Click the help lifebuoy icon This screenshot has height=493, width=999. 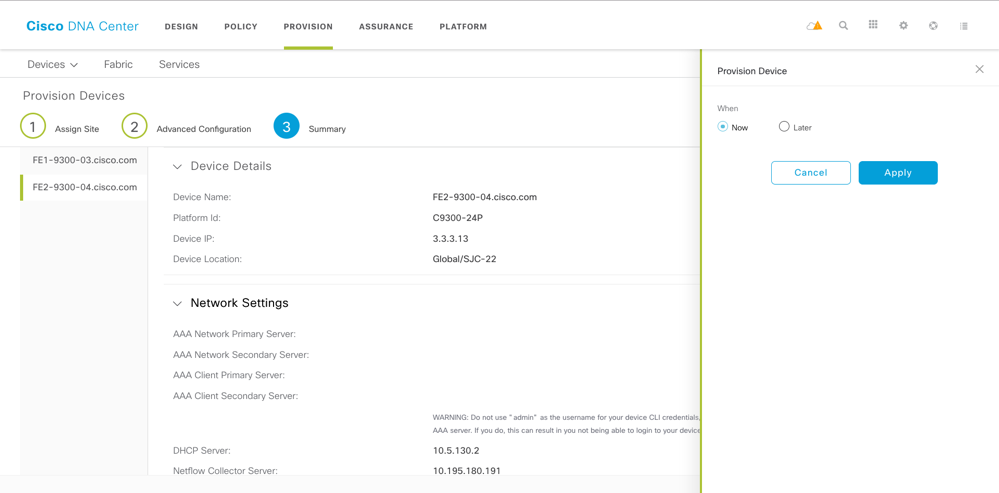coord(933,26)
